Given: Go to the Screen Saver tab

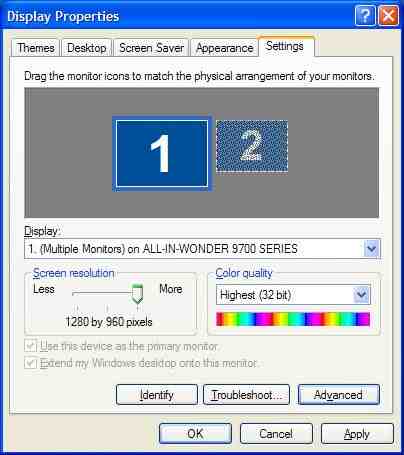Looking at the screenshot, I should point(151,48).
